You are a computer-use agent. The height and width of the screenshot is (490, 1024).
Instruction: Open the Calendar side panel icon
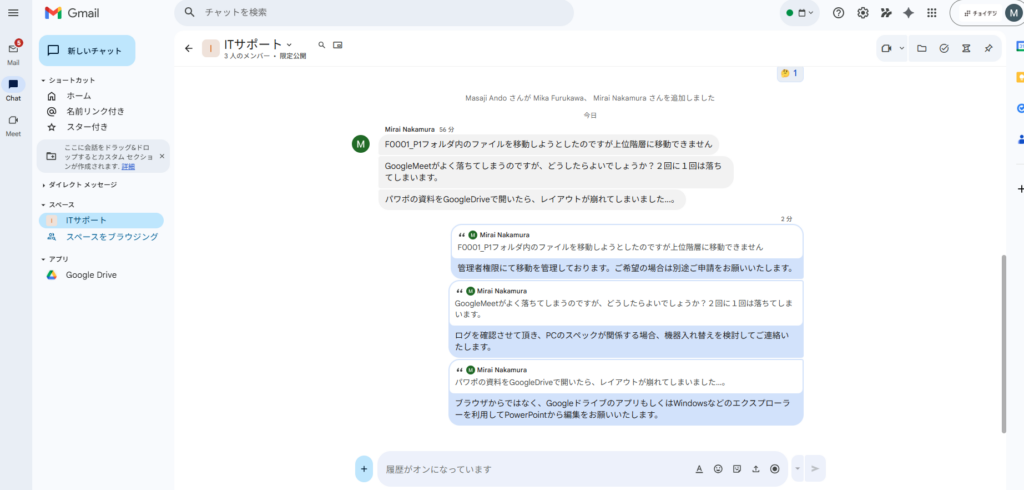tap(1019, 45)
